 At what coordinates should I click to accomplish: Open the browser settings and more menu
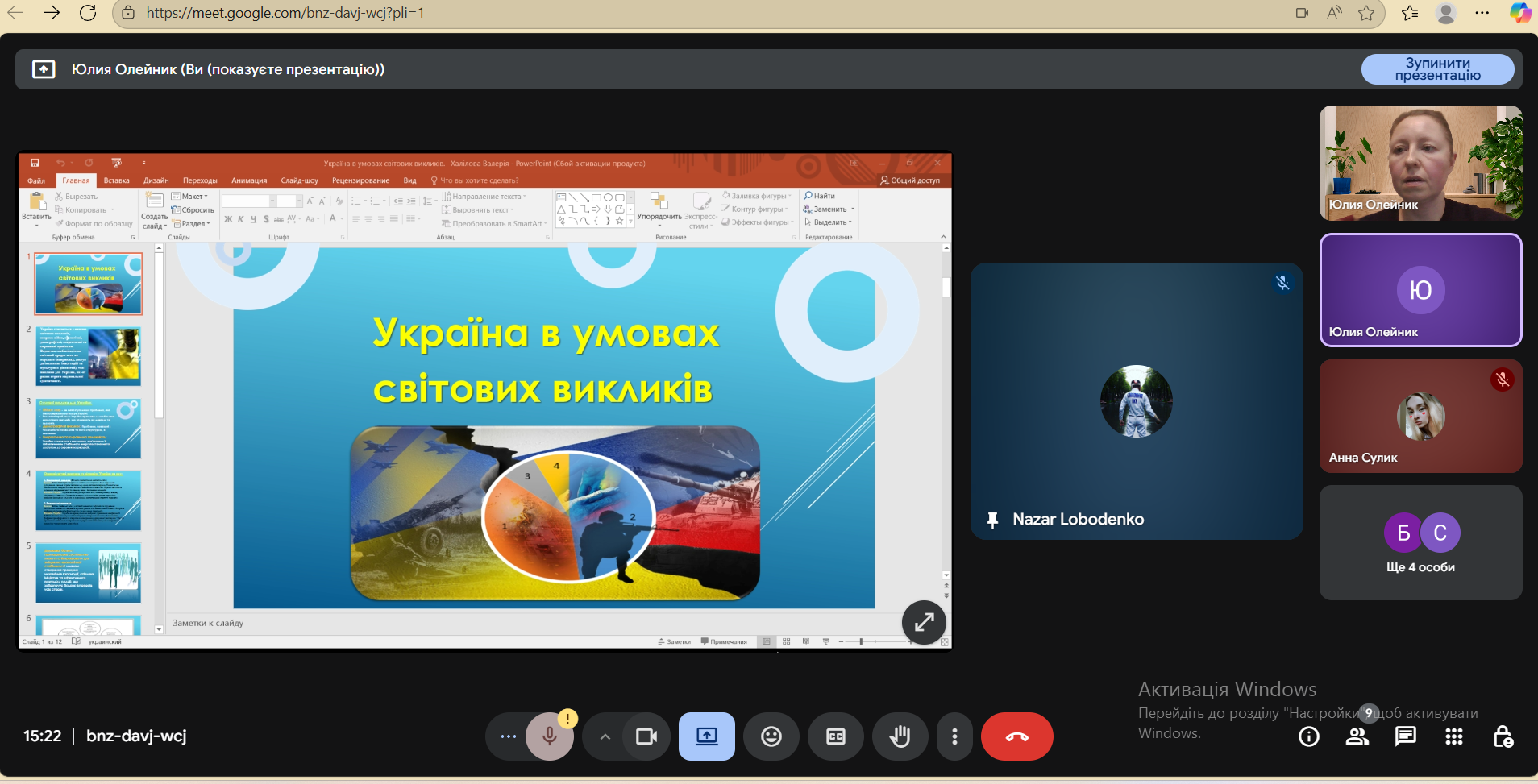[x=1482, y=13]
